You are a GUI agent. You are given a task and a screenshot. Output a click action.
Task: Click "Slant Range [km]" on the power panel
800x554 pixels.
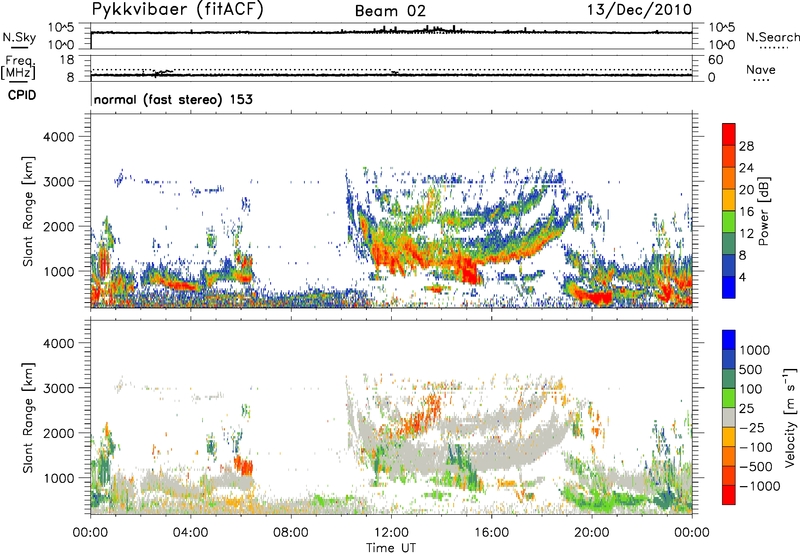pos(28,211)
